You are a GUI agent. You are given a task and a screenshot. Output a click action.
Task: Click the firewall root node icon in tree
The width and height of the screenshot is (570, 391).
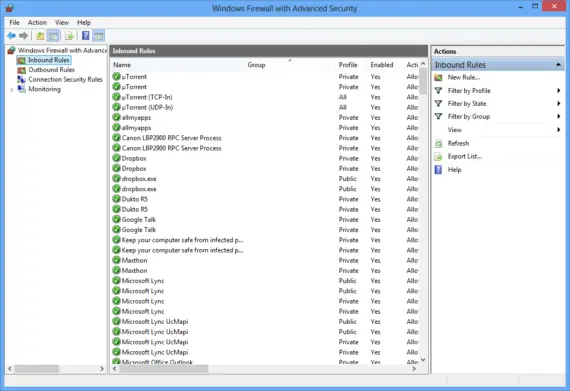click(x=12, y=50)
